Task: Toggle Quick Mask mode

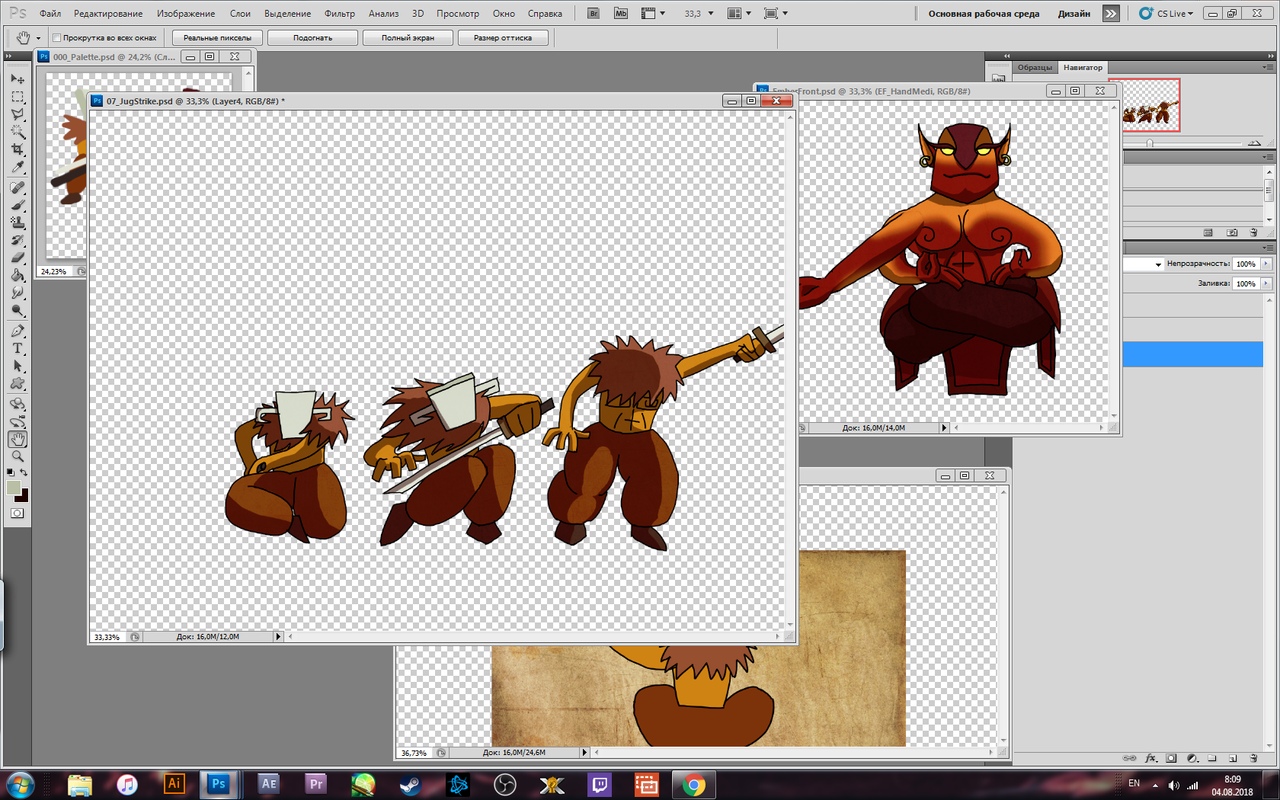Action: (17, 513)
